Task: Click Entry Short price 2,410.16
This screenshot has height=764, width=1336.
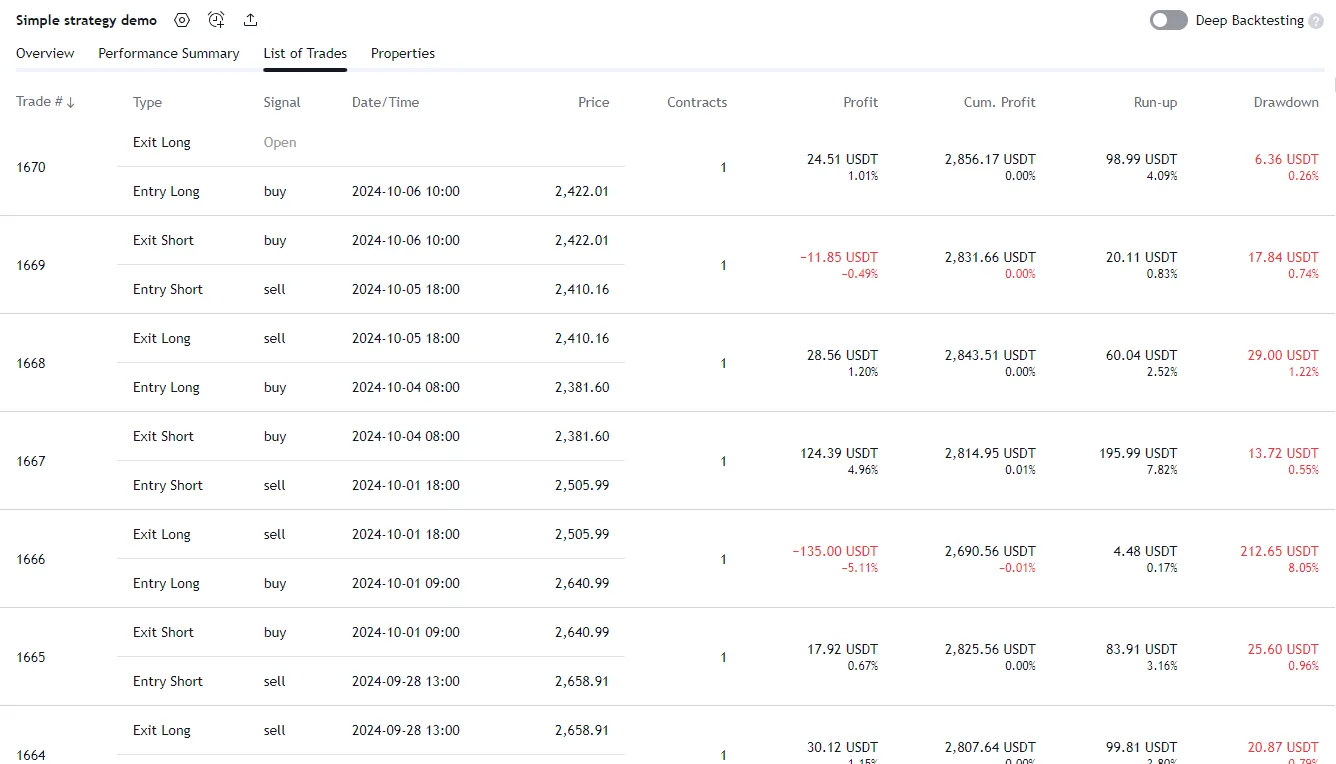Action: 582,289
